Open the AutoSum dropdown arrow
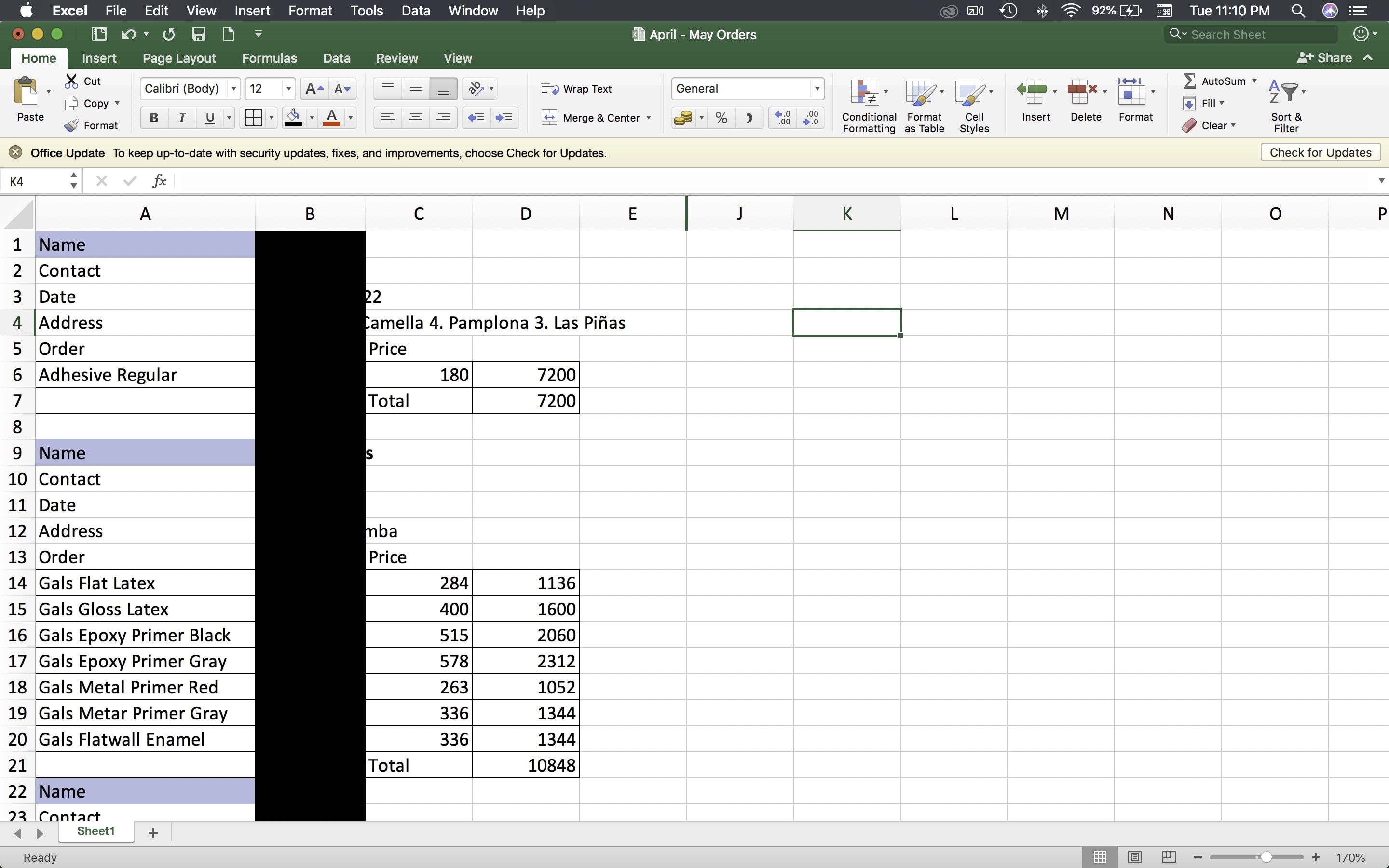The width and height of the screenshot is (1389, 868). 1255,81
